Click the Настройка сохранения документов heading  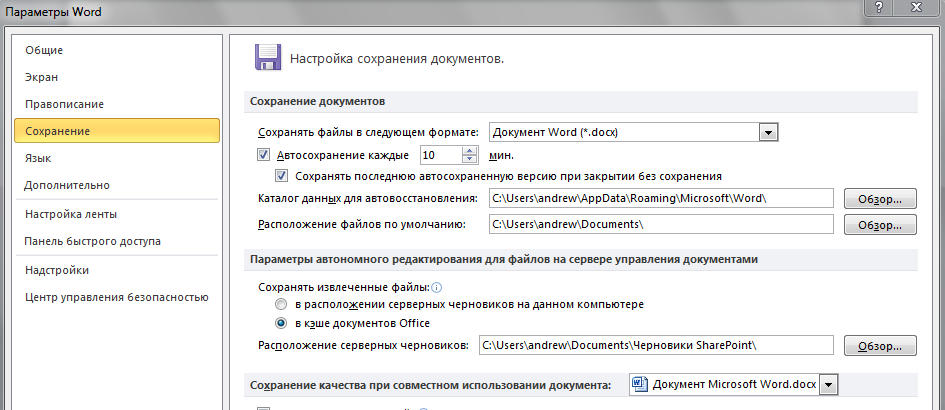point(397,59)
